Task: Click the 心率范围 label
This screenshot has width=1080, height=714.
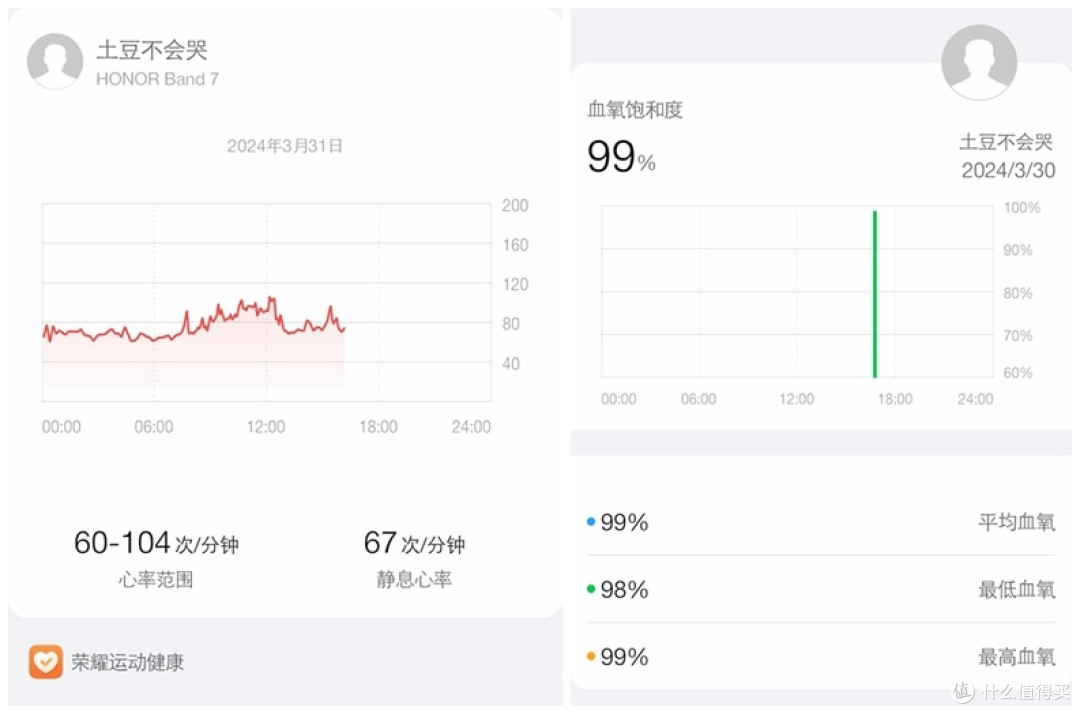Action: [156, 579]
